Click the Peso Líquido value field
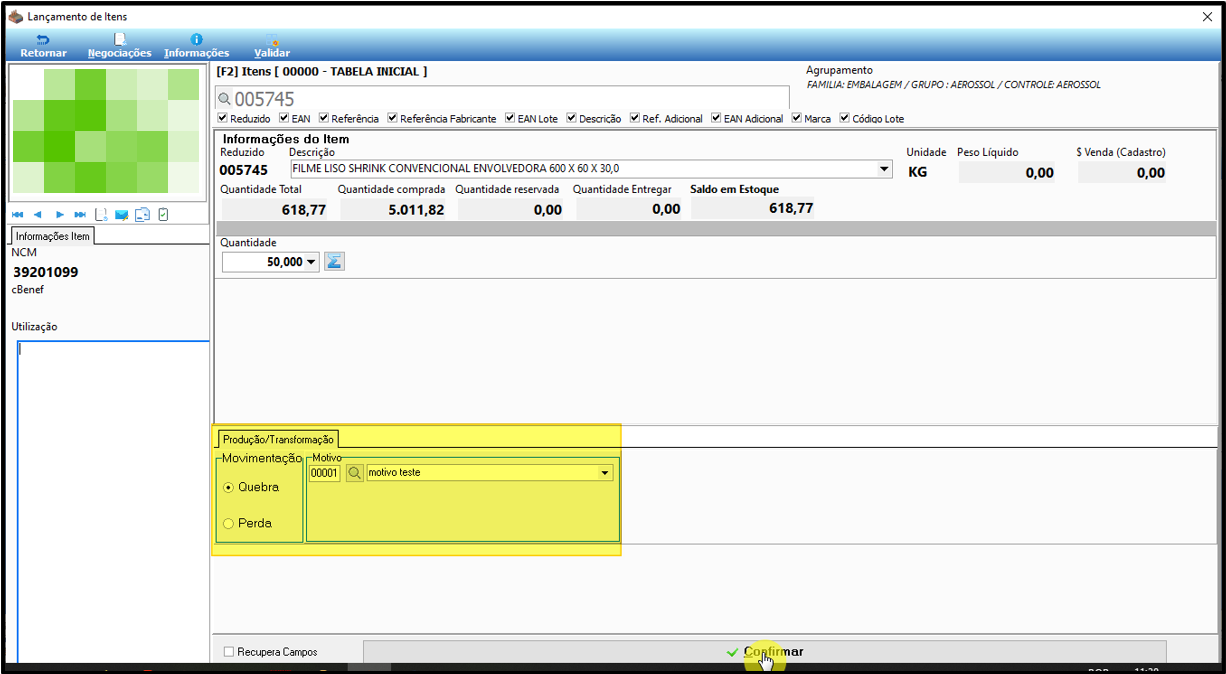The width and height of the screenshot is (1226, 674). (1007, 172)
